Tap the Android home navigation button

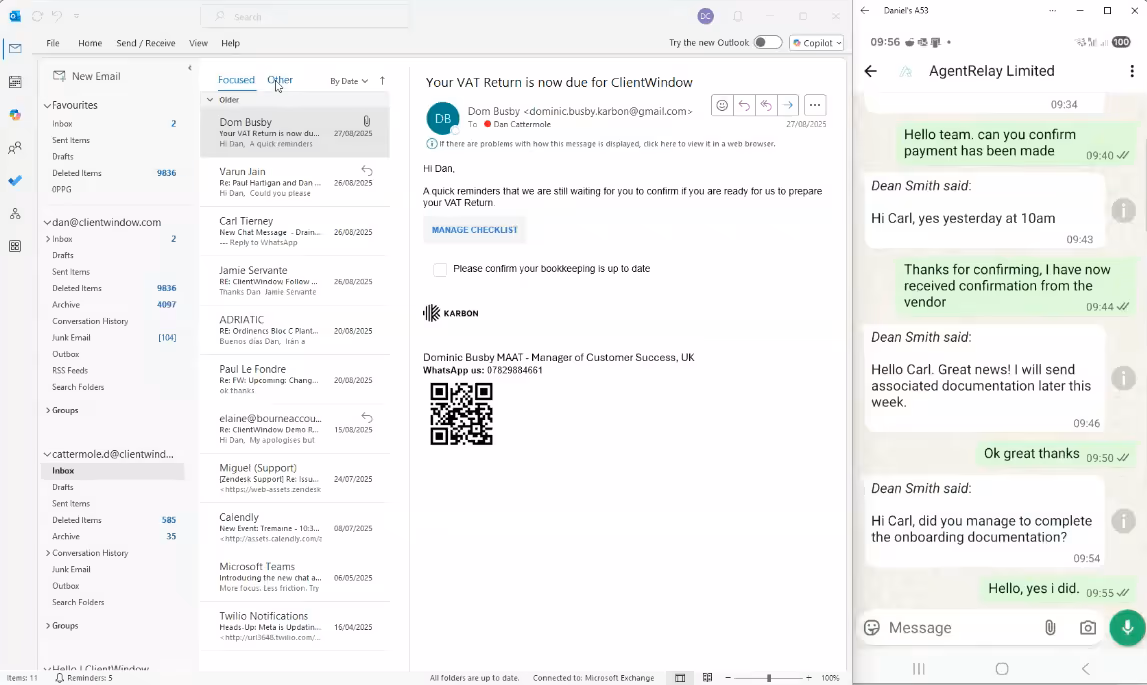click(x=1002, y=668)
